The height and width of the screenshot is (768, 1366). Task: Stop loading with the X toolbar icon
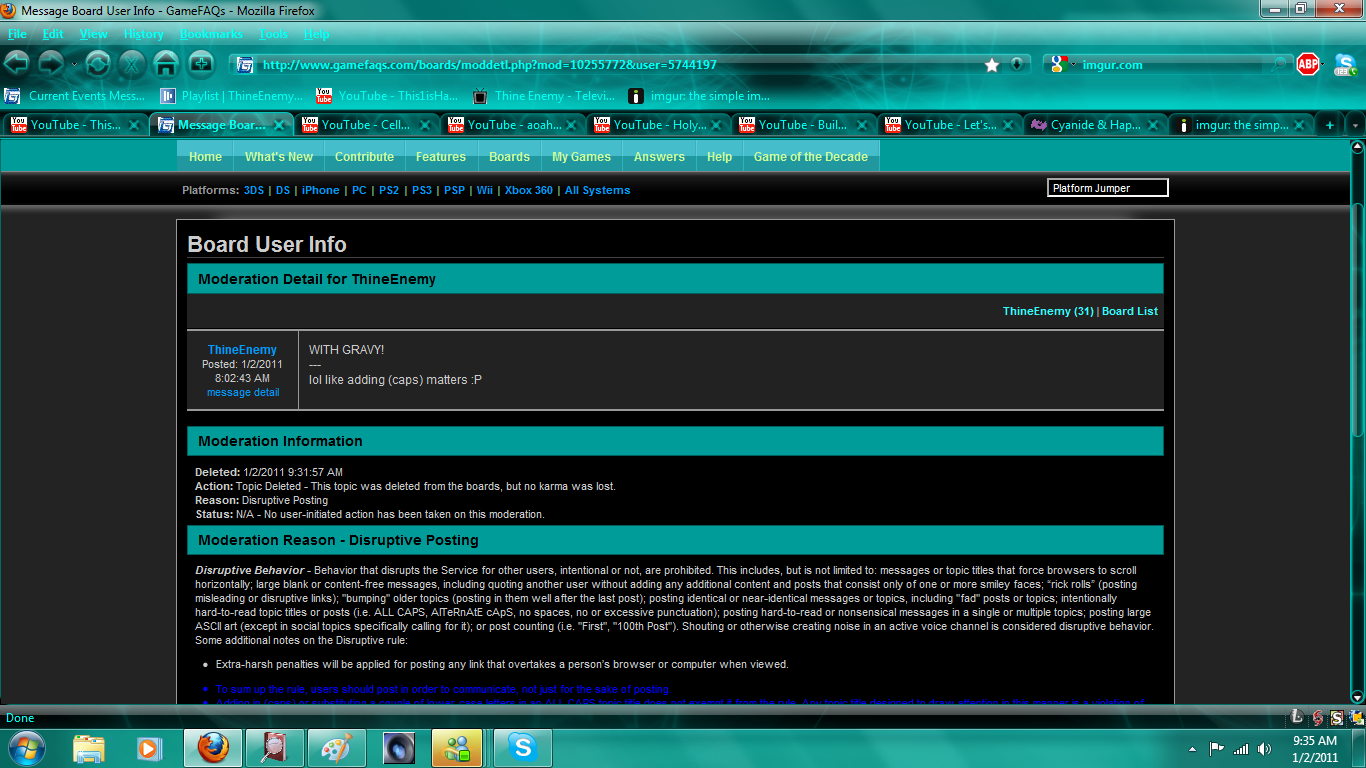click(x=132, y=64)
